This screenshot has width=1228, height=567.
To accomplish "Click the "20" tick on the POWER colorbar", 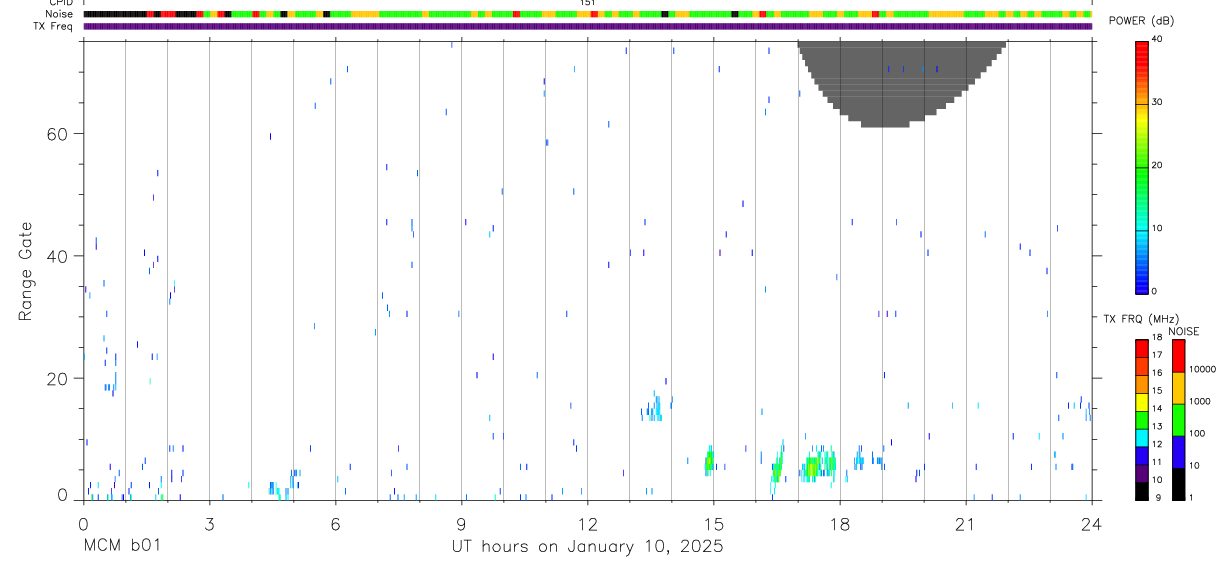I will click(x=1157, y=165).
